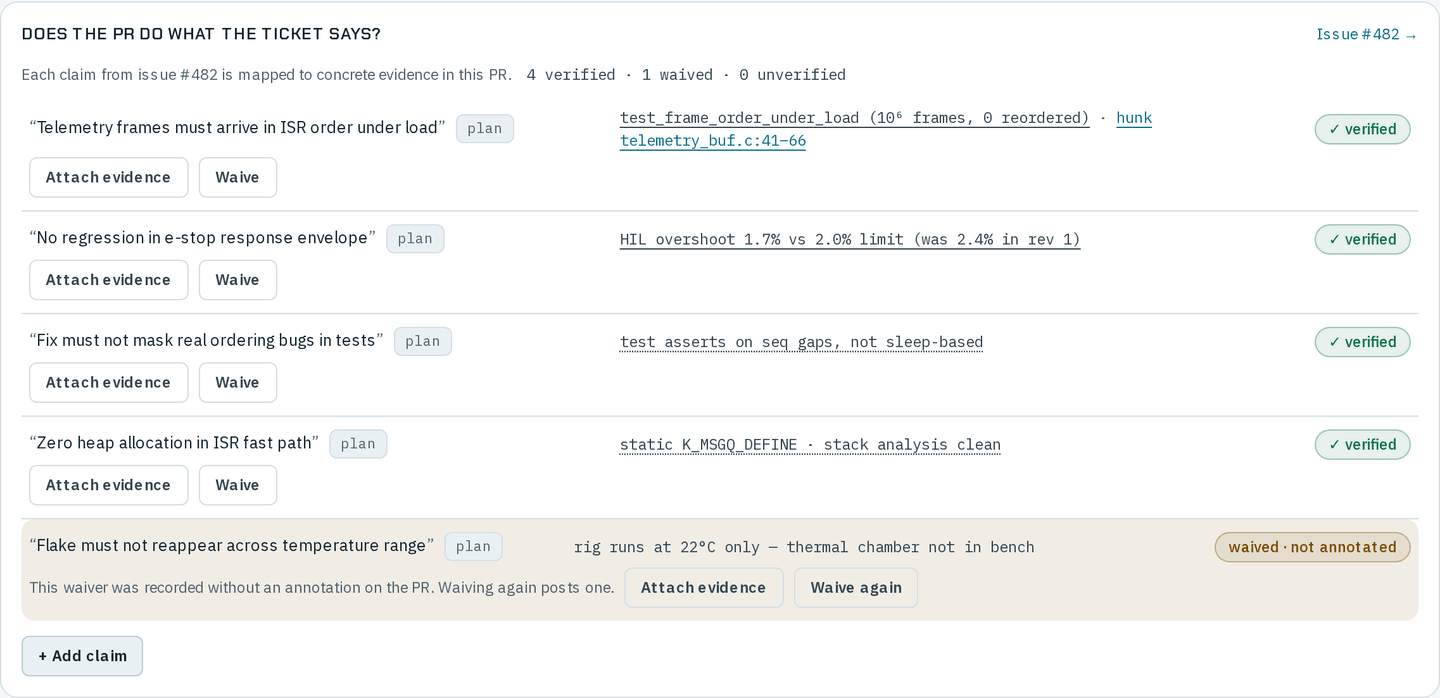Click the plan tag on heap allocation claim
1440x698 pixels.
tap(358, 444)
